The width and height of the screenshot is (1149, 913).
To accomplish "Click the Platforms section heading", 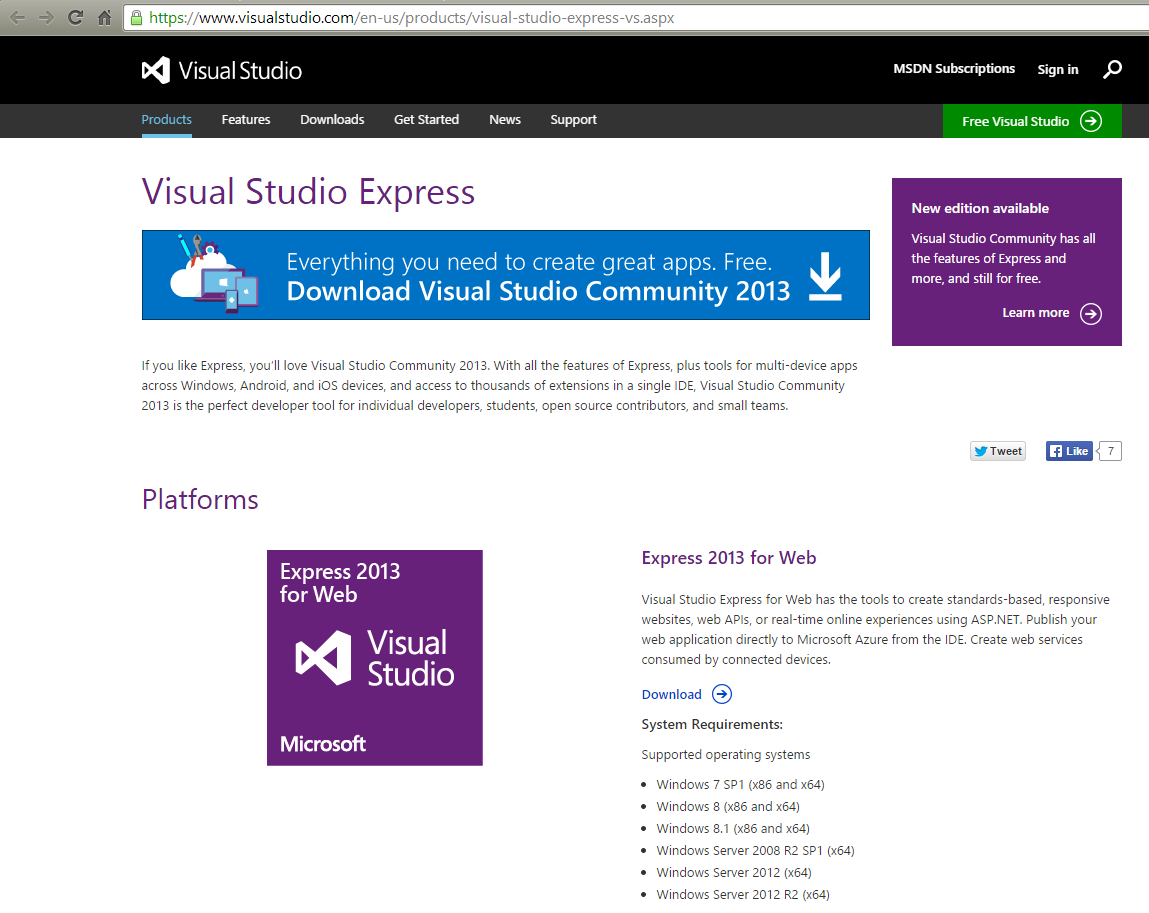I will pyautogui.click(x=200, y=500).
